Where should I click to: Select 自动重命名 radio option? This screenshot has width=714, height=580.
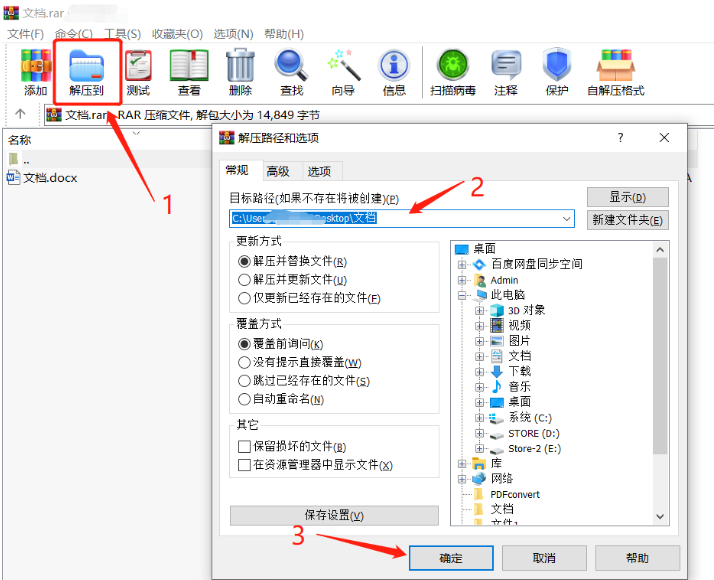click(245, 399)
